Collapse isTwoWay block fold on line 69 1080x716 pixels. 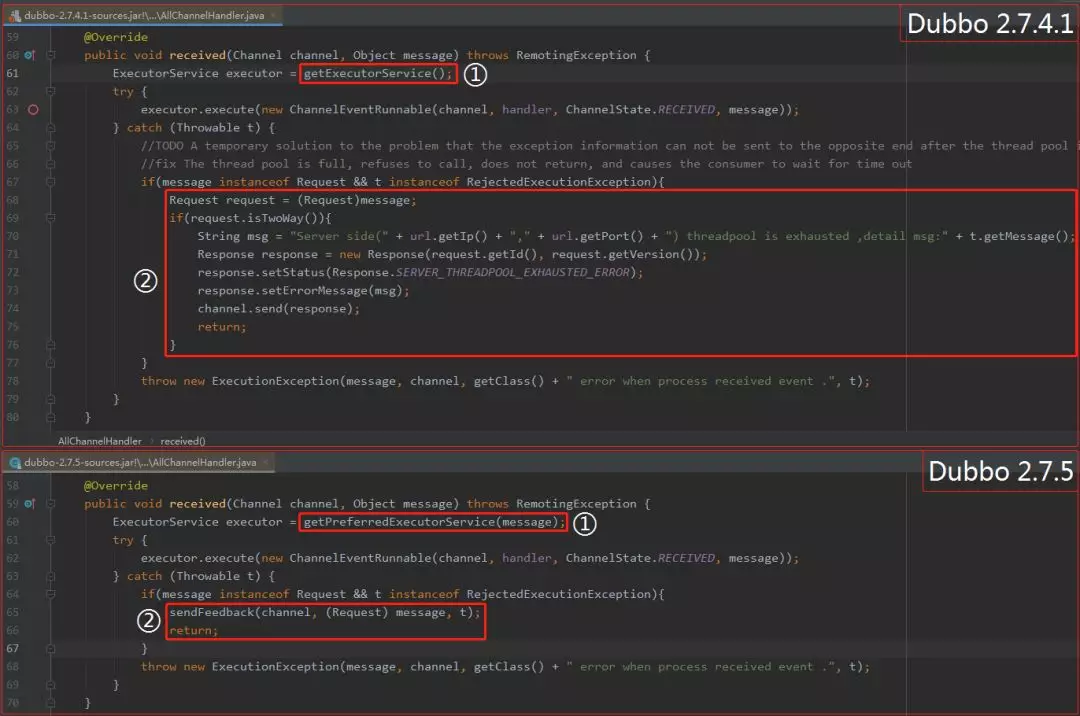(x=51, y=218)
